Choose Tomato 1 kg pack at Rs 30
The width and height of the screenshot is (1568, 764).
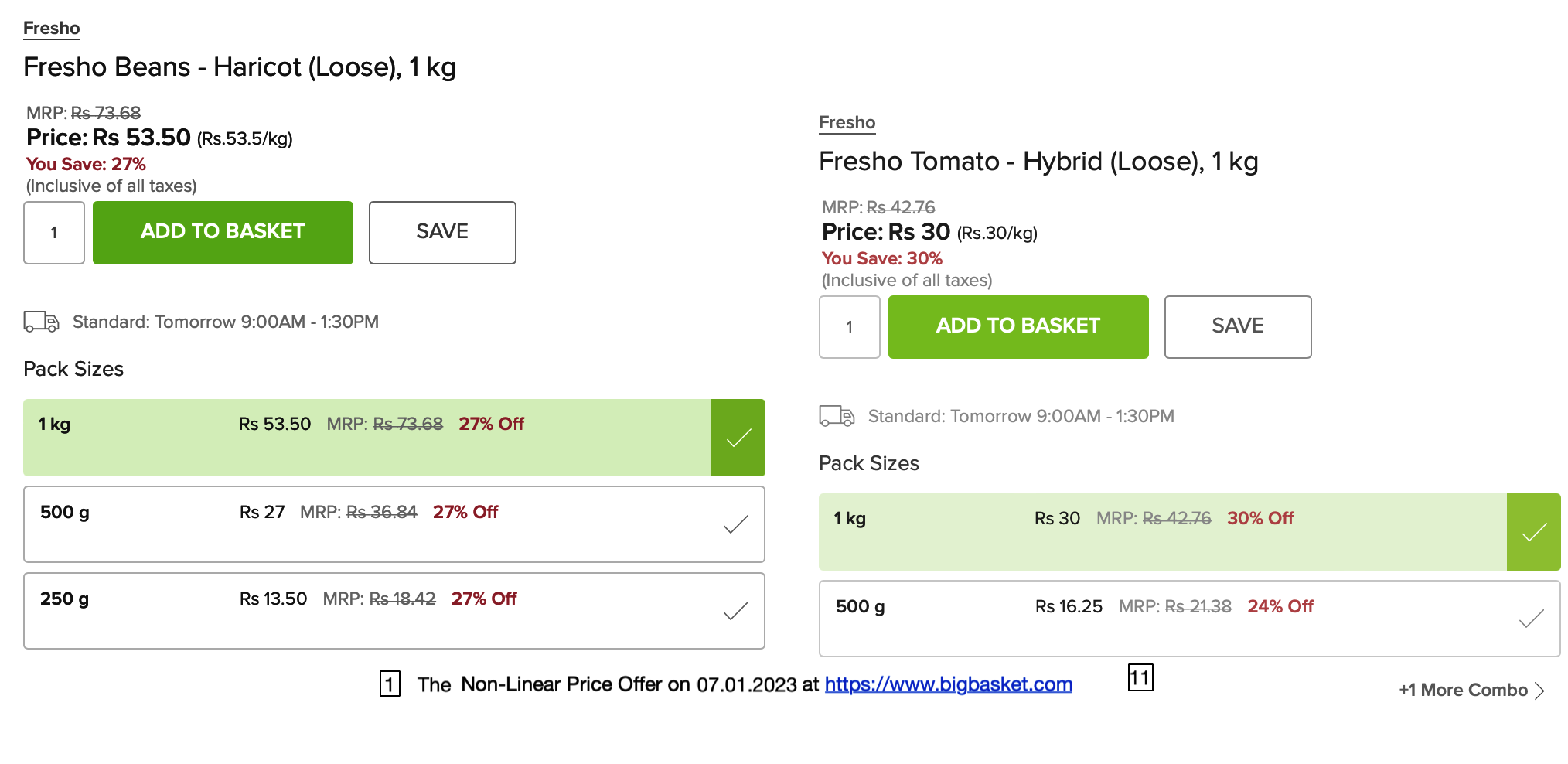click(1160, 531)
